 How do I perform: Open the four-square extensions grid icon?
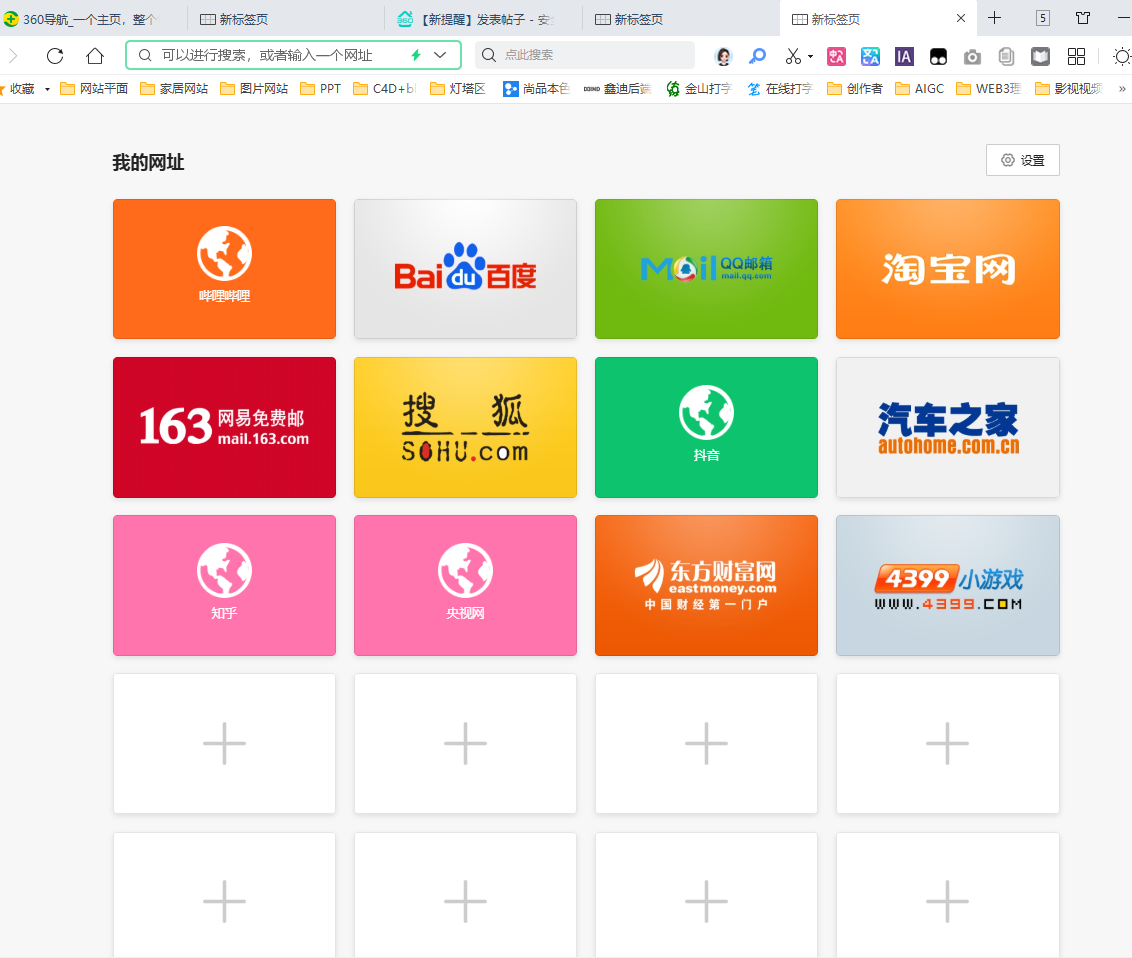click(x=1076, y=56)
